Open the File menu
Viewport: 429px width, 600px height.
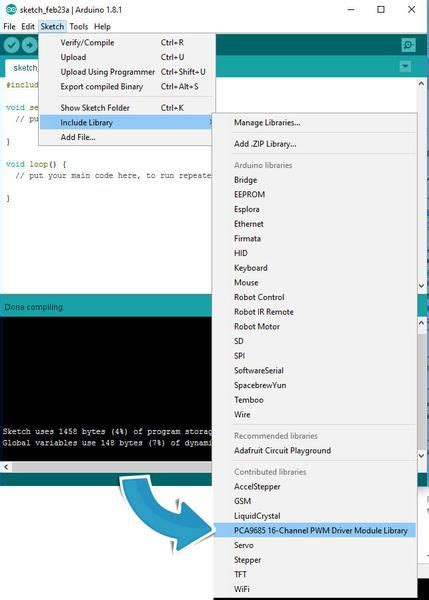coord(9,26)
